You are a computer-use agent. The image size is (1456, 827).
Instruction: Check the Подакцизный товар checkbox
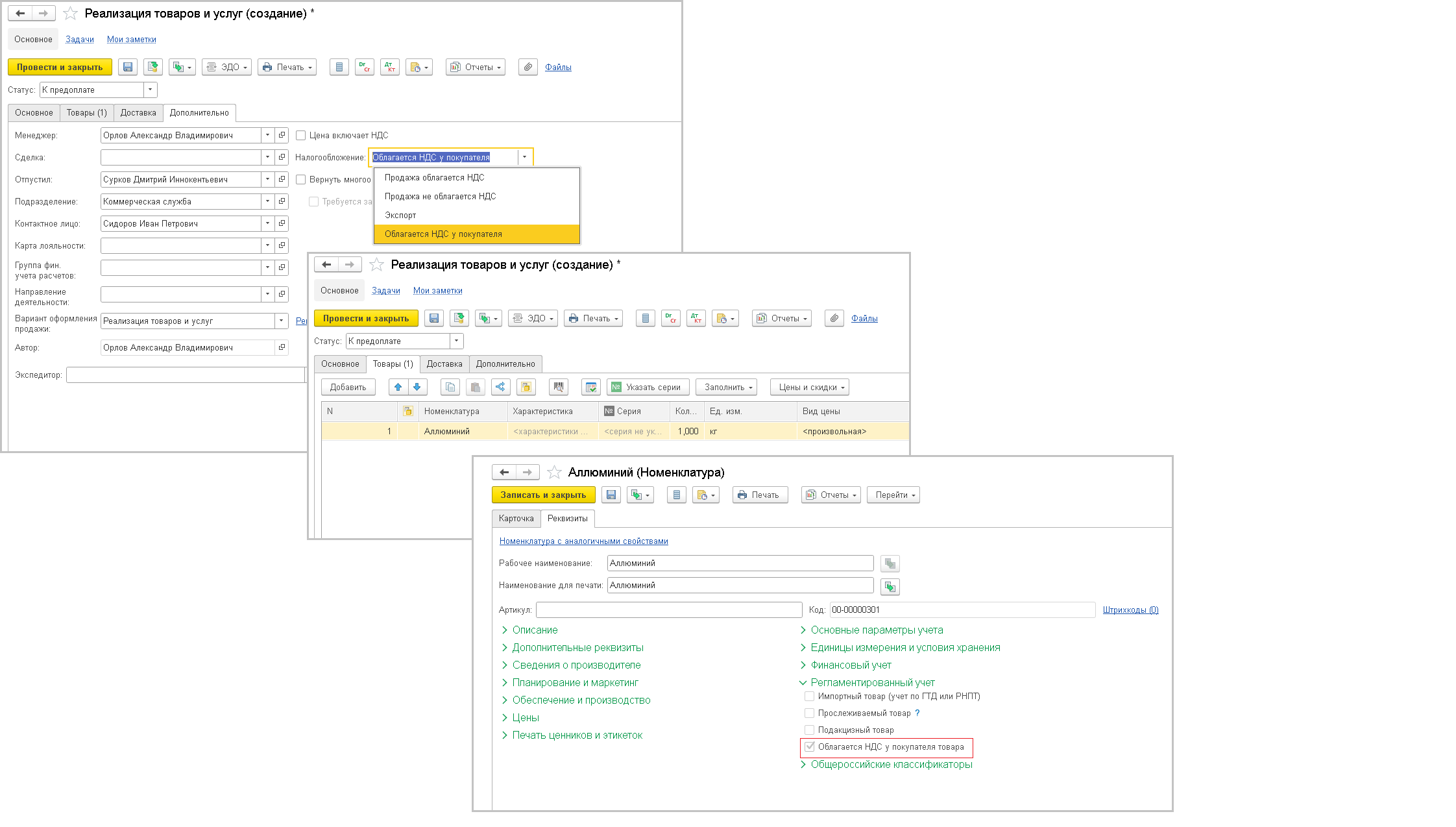[x=809, y=730]
